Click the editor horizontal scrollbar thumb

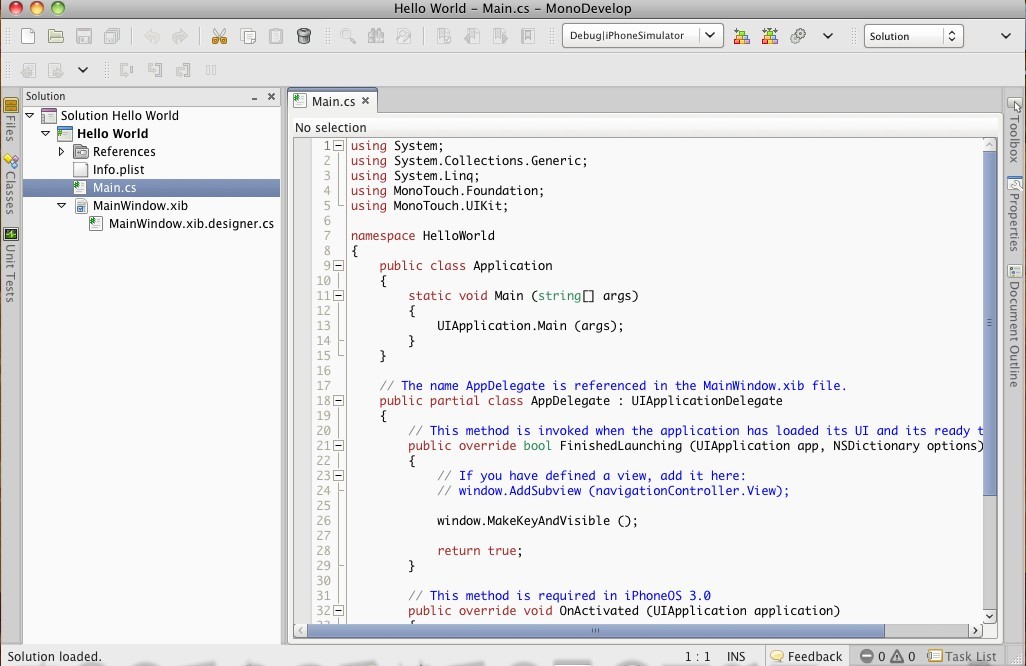595,631
